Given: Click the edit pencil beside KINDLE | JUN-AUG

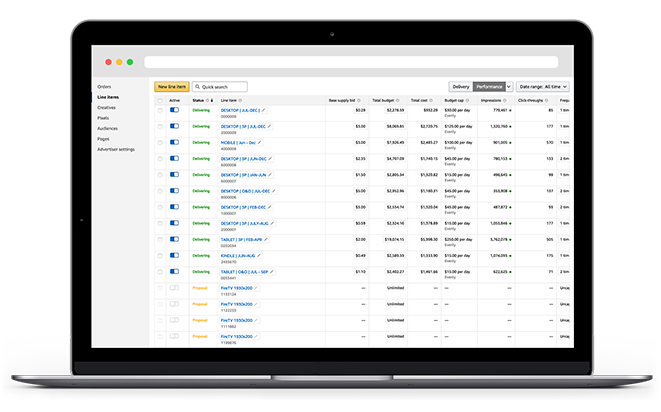Looking at the screenshot, I should pos(258,256).
